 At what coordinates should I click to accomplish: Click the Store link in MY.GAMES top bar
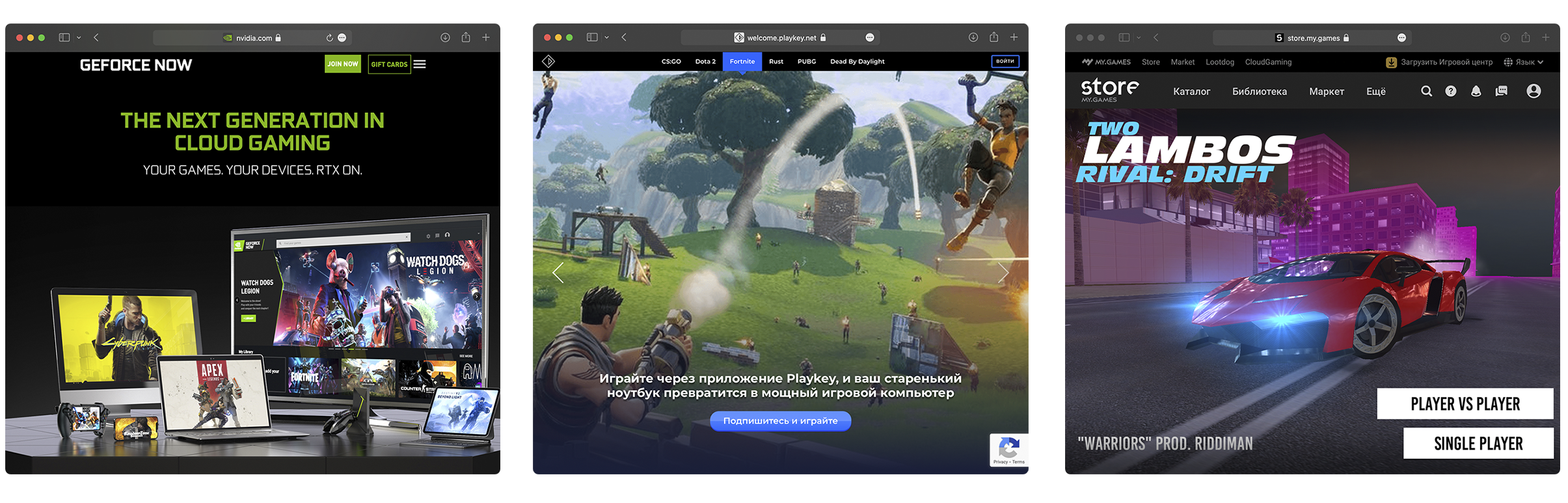click(x=1150, y=62)
